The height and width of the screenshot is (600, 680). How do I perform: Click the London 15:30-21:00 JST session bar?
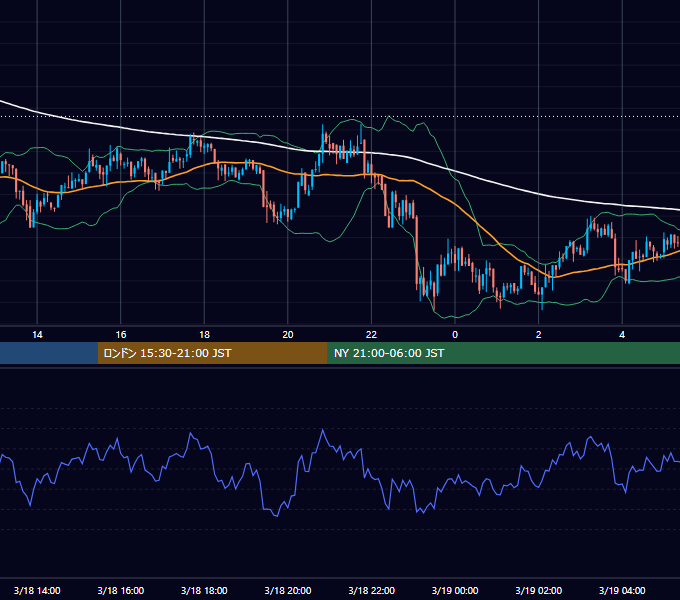click(x=212, y=353)
